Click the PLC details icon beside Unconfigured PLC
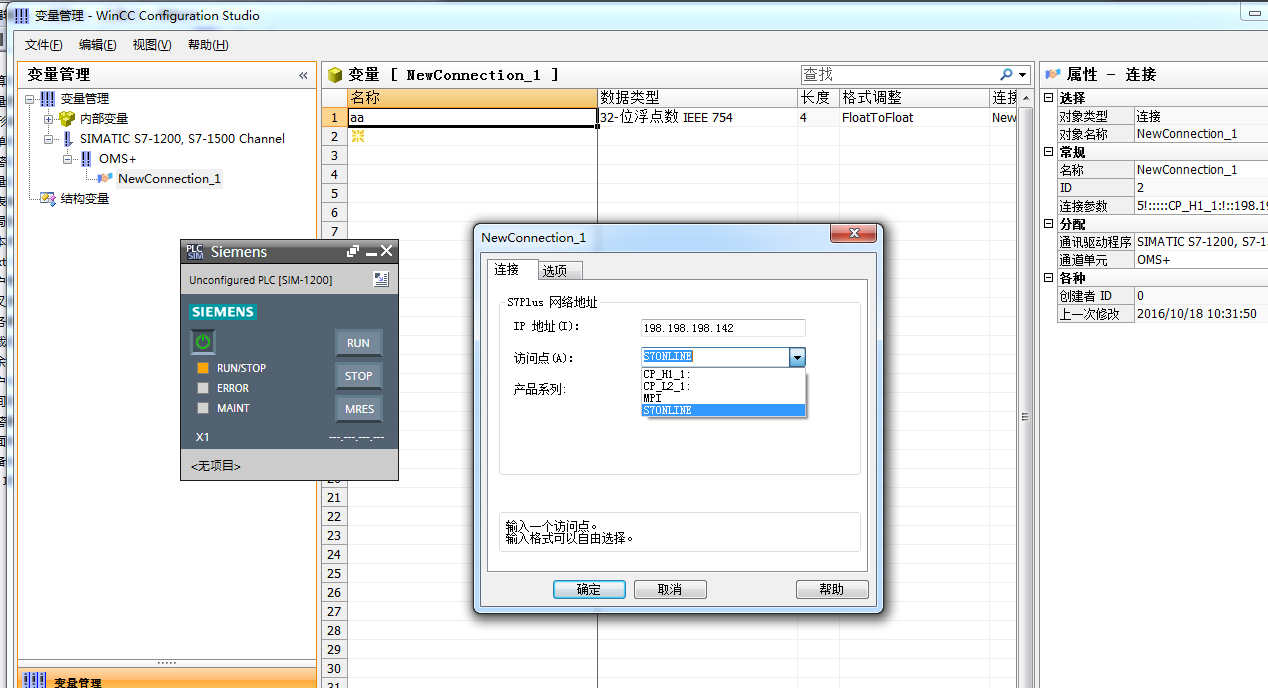 (380, 279)
